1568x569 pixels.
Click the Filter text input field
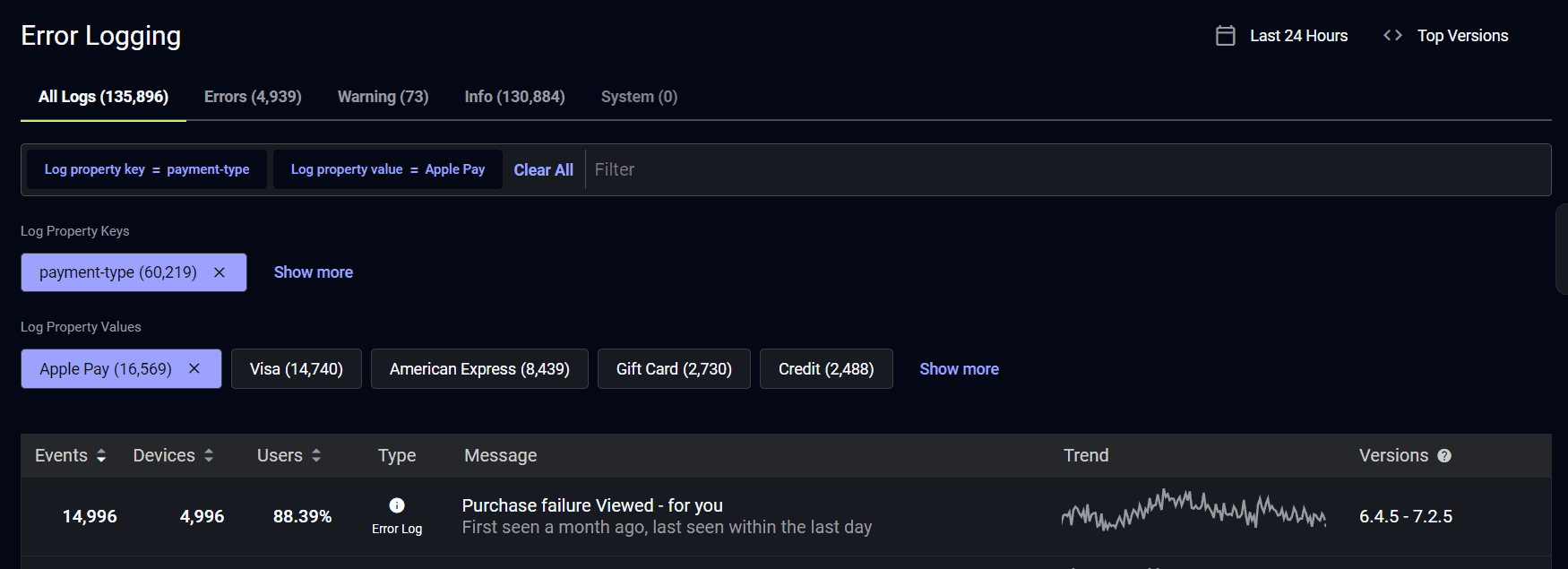click(x=1066, y=169)
